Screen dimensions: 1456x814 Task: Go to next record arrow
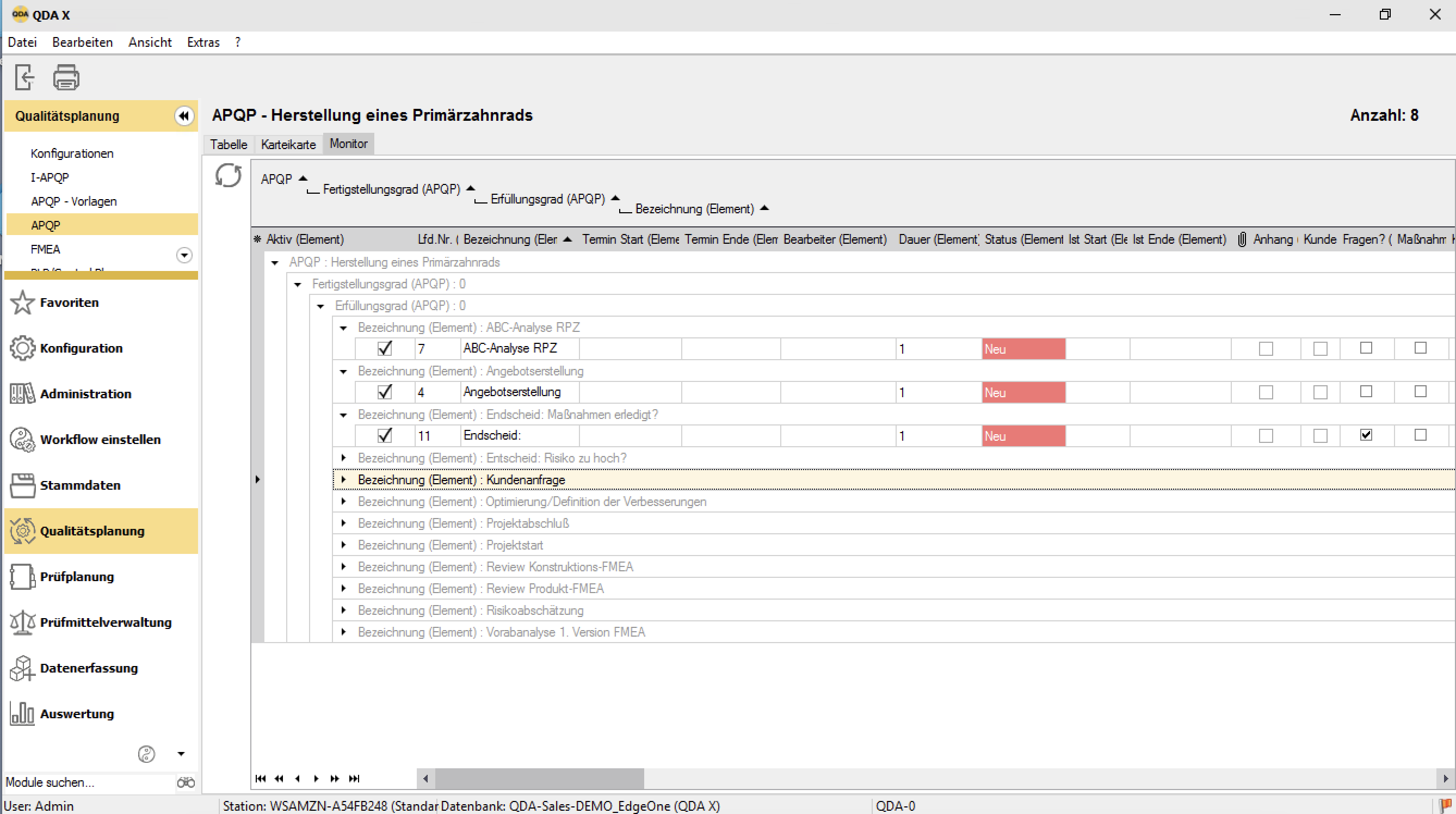pos(316,779)
